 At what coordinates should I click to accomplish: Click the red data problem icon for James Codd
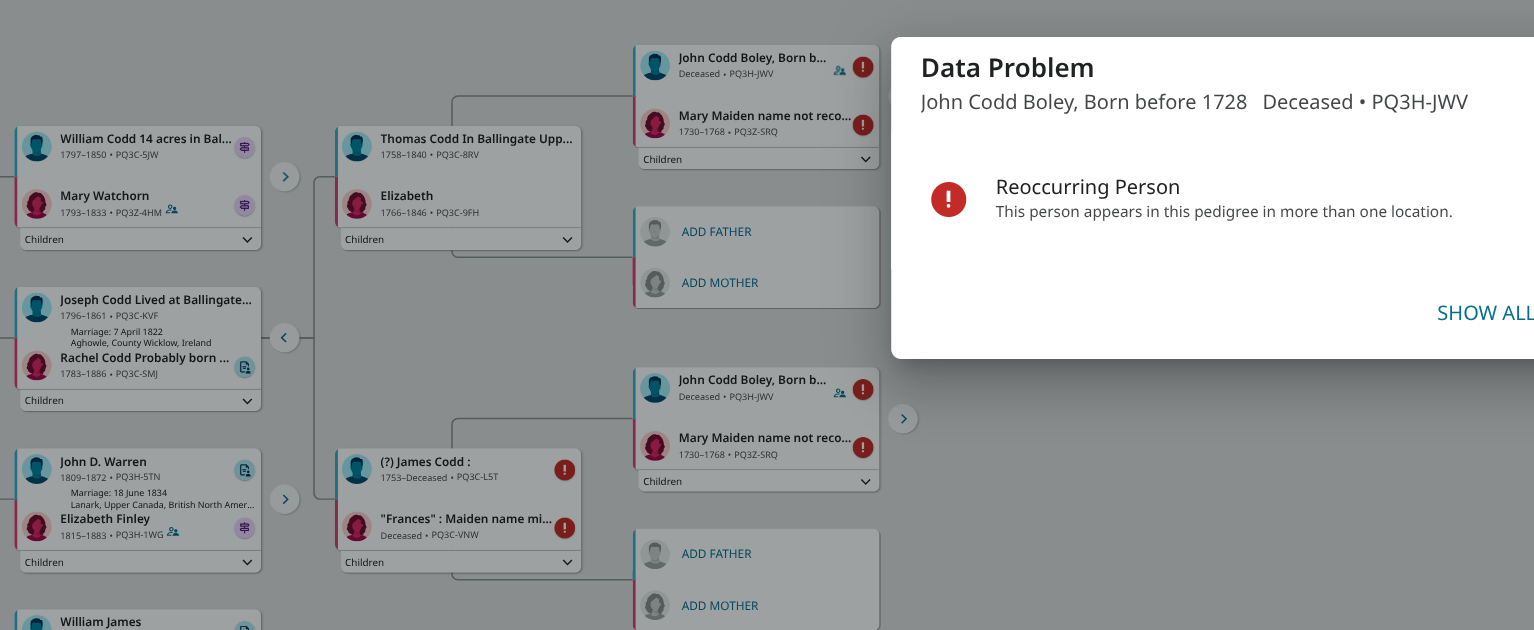[x=565, y=470]
